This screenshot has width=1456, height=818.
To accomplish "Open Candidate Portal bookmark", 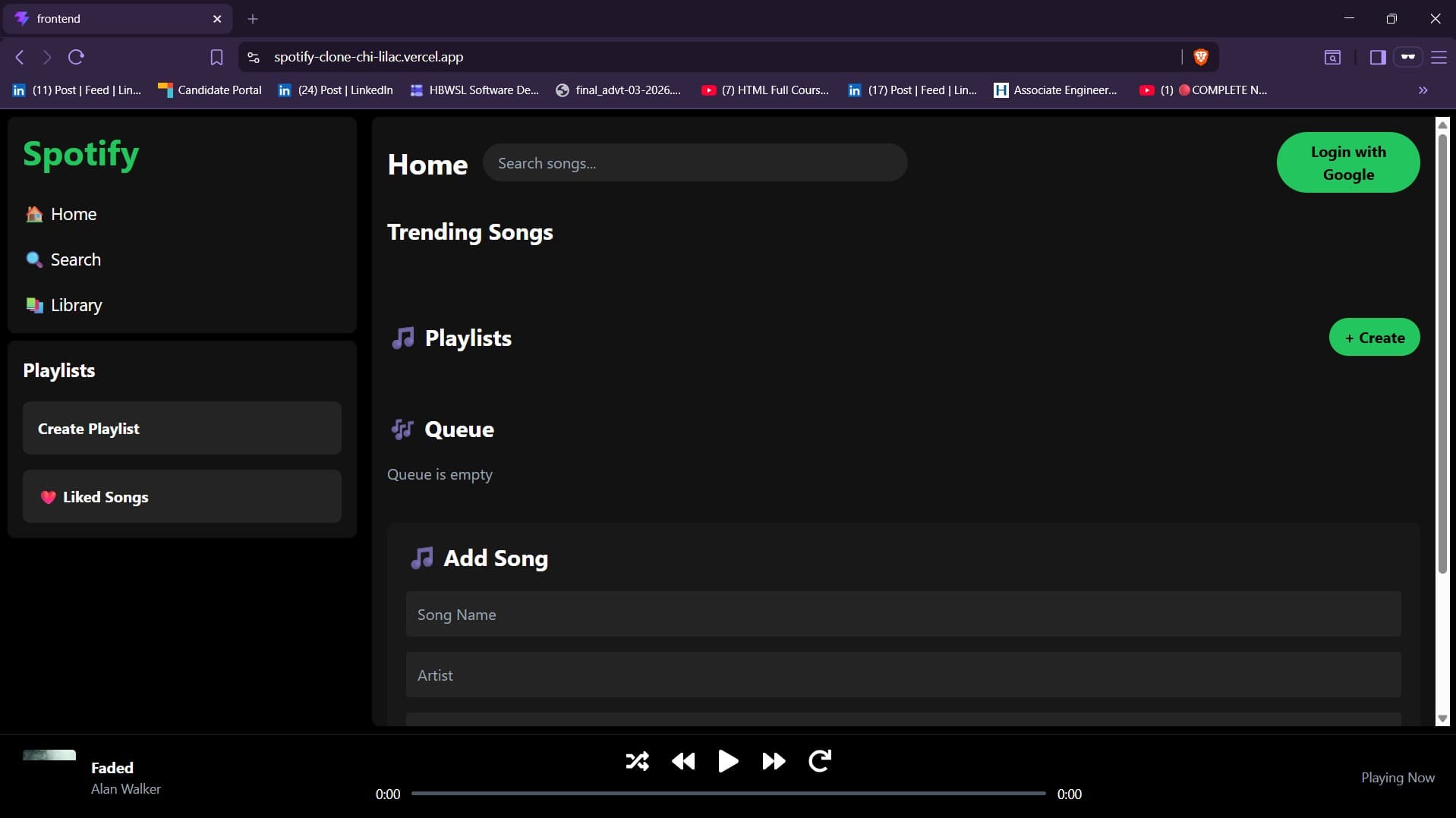I will click(x=210, y=90).
